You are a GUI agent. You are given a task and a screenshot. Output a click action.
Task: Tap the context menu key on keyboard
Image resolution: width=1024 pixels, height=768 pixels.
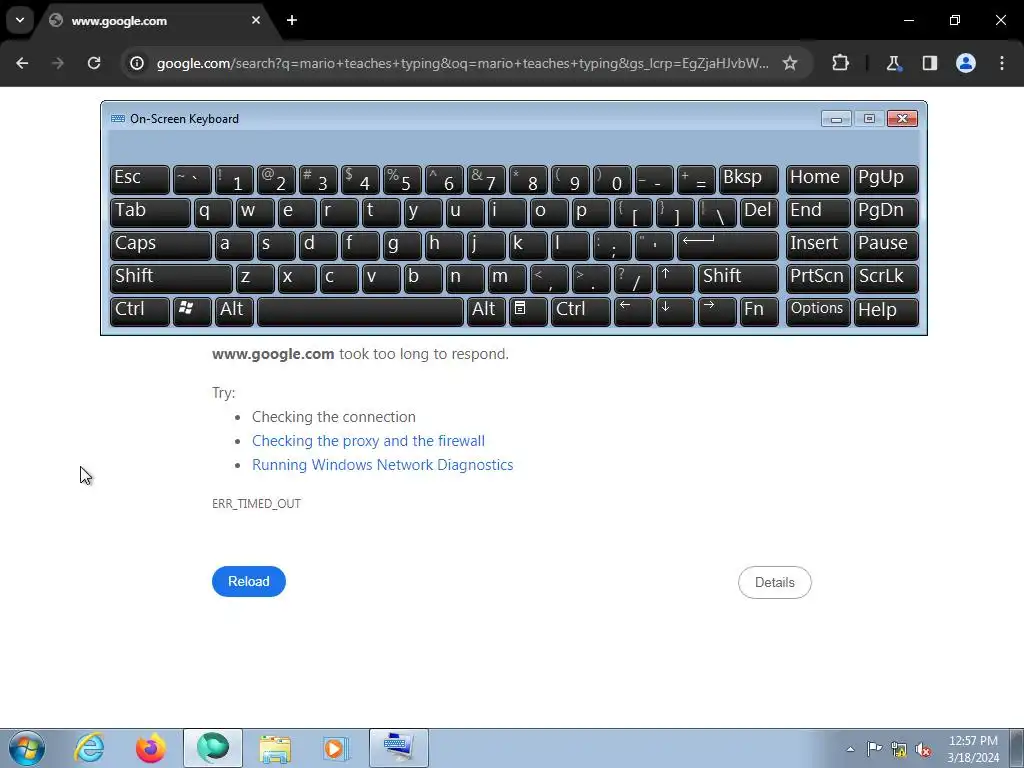(528, 311)
